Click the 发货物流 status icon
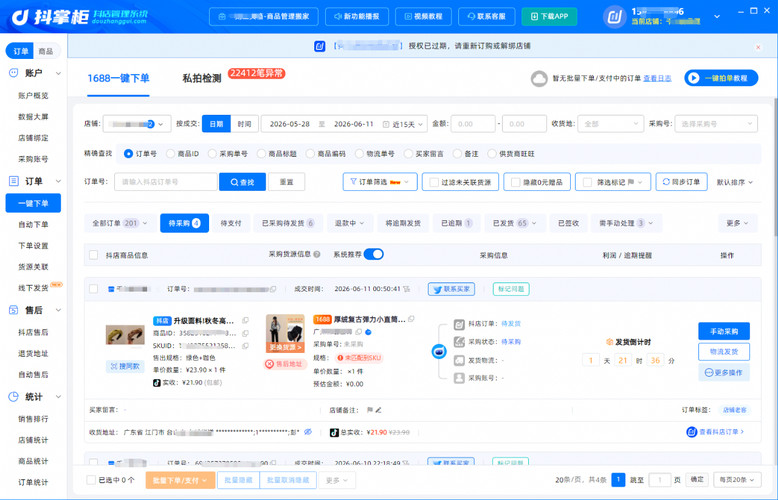The height and width of the screenshot is (500, 778). coord(459,360)
